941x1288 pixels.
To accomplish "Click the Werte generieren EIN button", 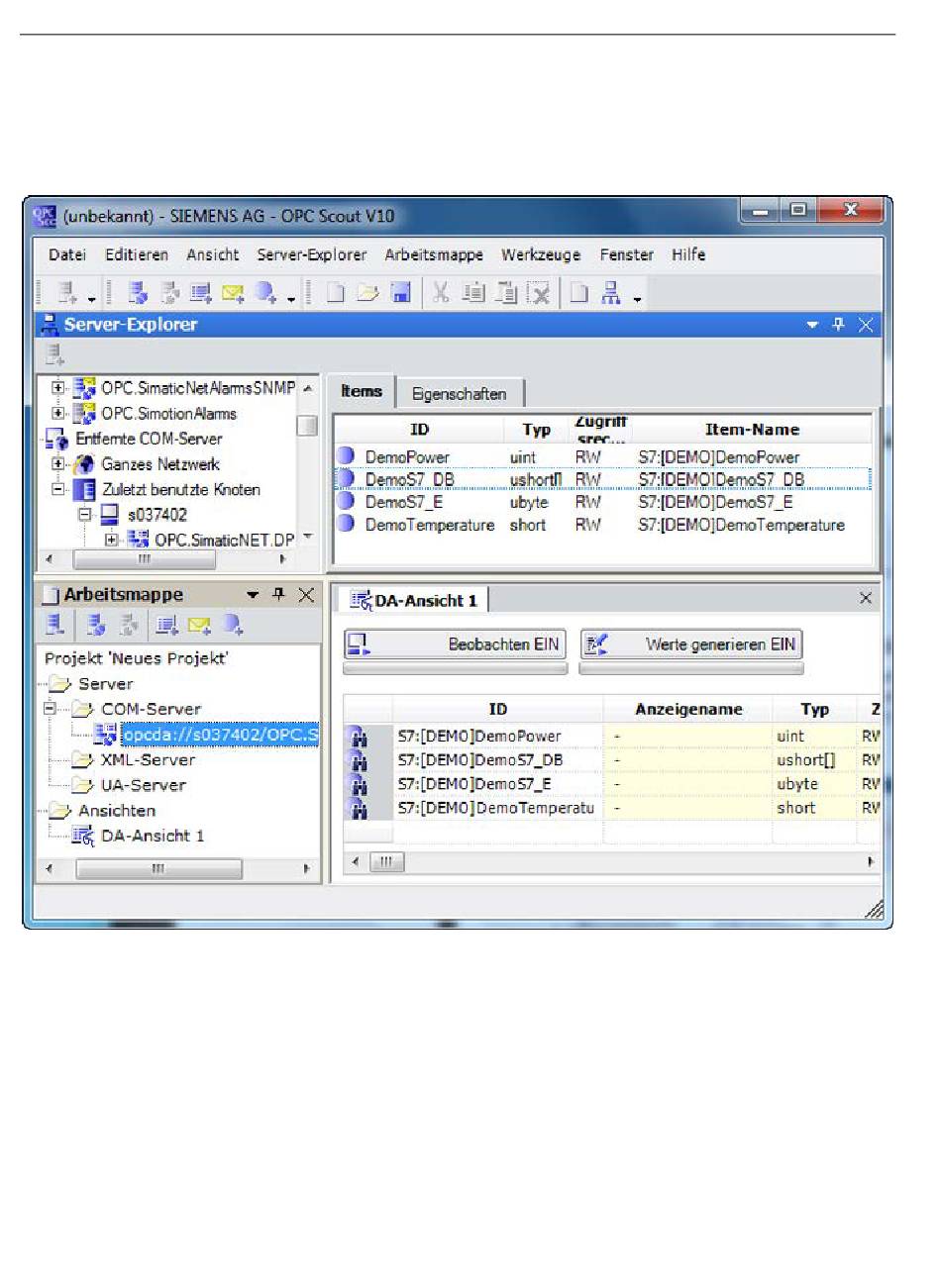I will click(x=690, y=644).
